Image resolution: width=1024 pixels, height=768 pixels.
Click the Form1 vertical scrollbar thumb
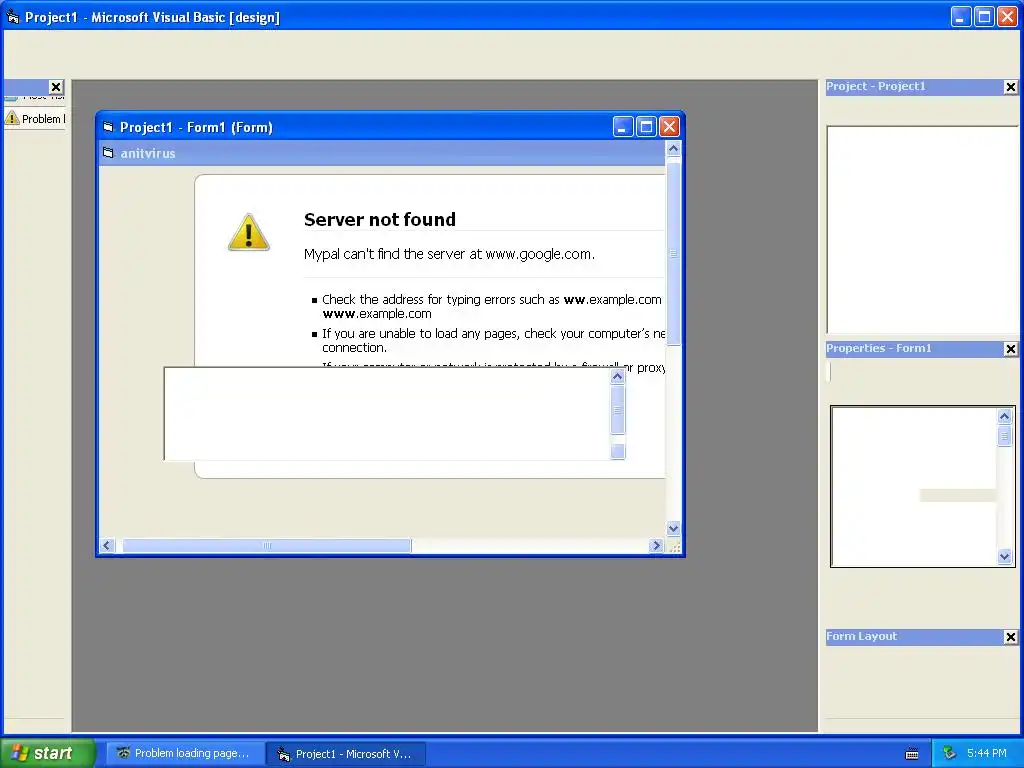[x=673, y=253]
